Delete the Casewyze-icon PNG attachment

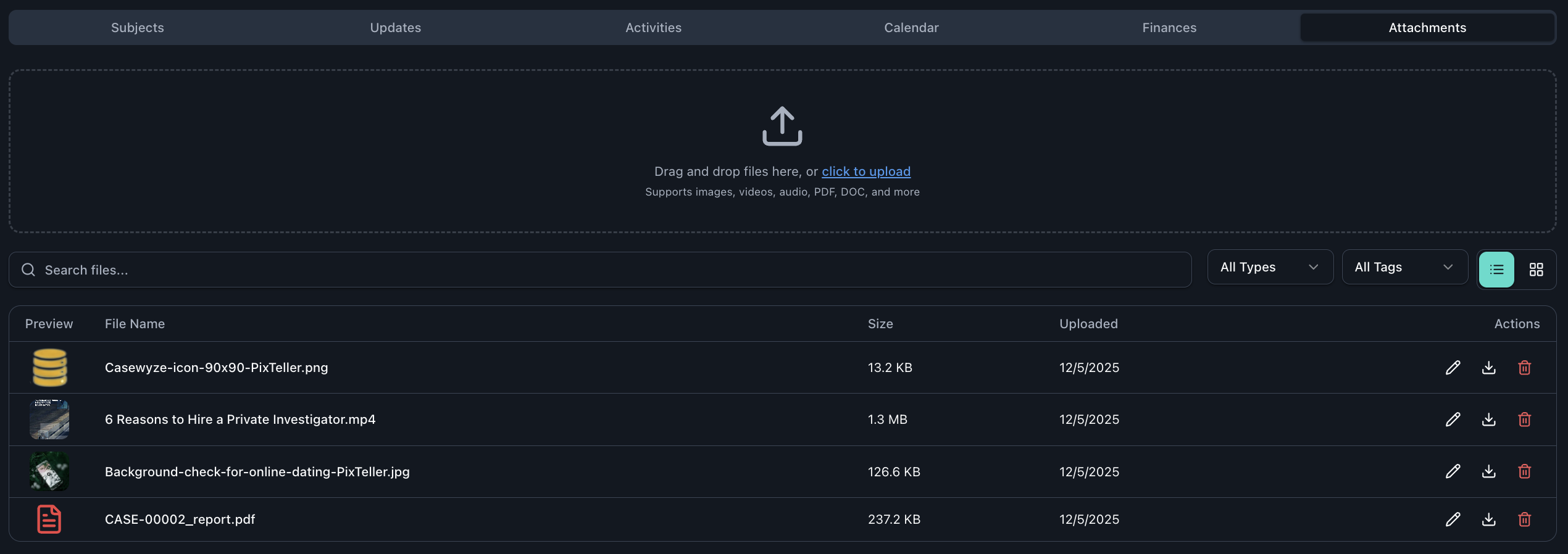tap(1524, 368)
